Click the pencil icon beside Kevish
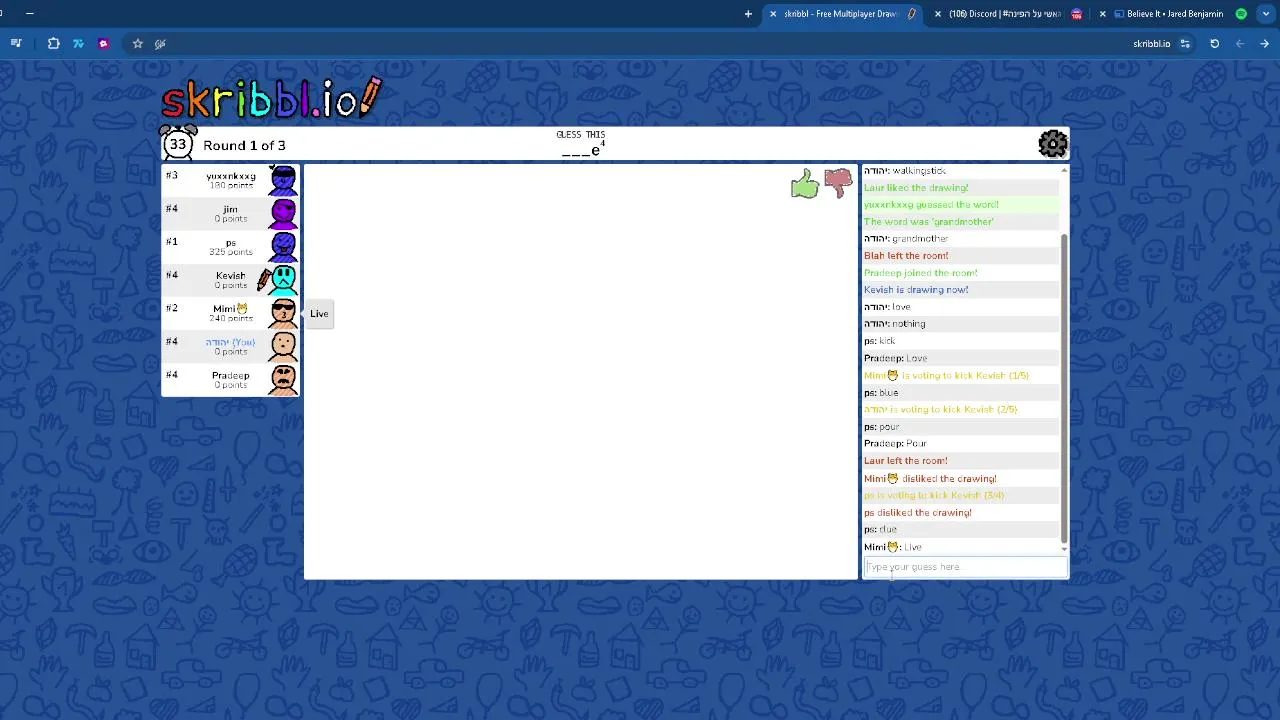The image size is (1280, 720). tap(264, 280)
